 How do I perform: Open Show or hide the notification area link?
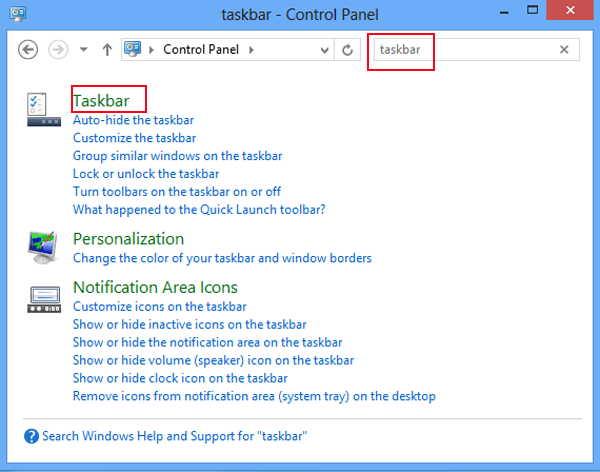click(208, 342)
